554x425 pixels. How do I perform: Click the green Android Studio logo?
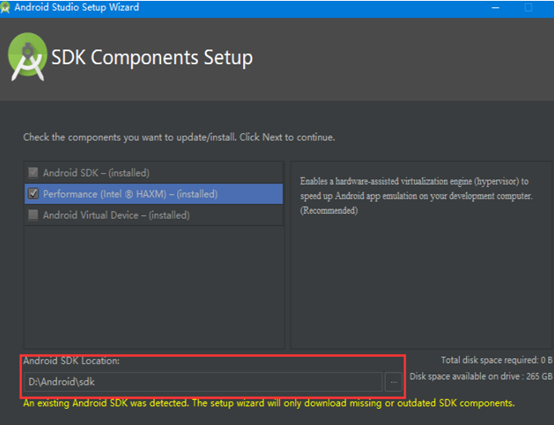[28, 57]
